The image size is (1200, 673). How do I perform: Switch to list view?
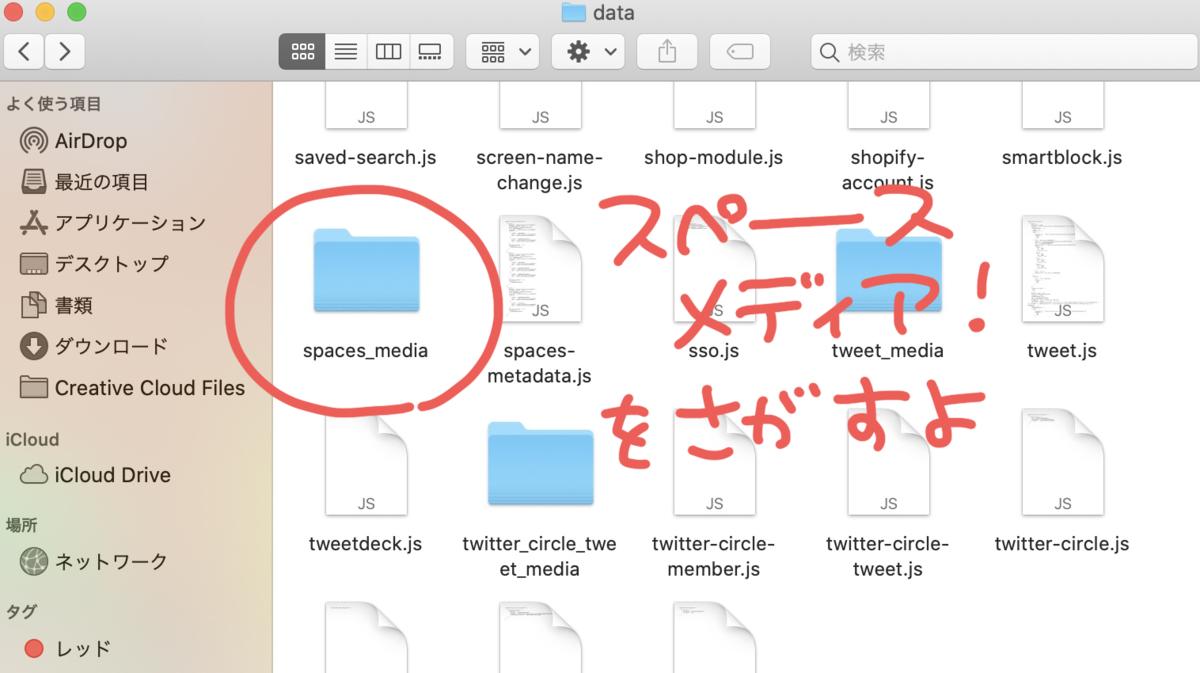point(346,52)
